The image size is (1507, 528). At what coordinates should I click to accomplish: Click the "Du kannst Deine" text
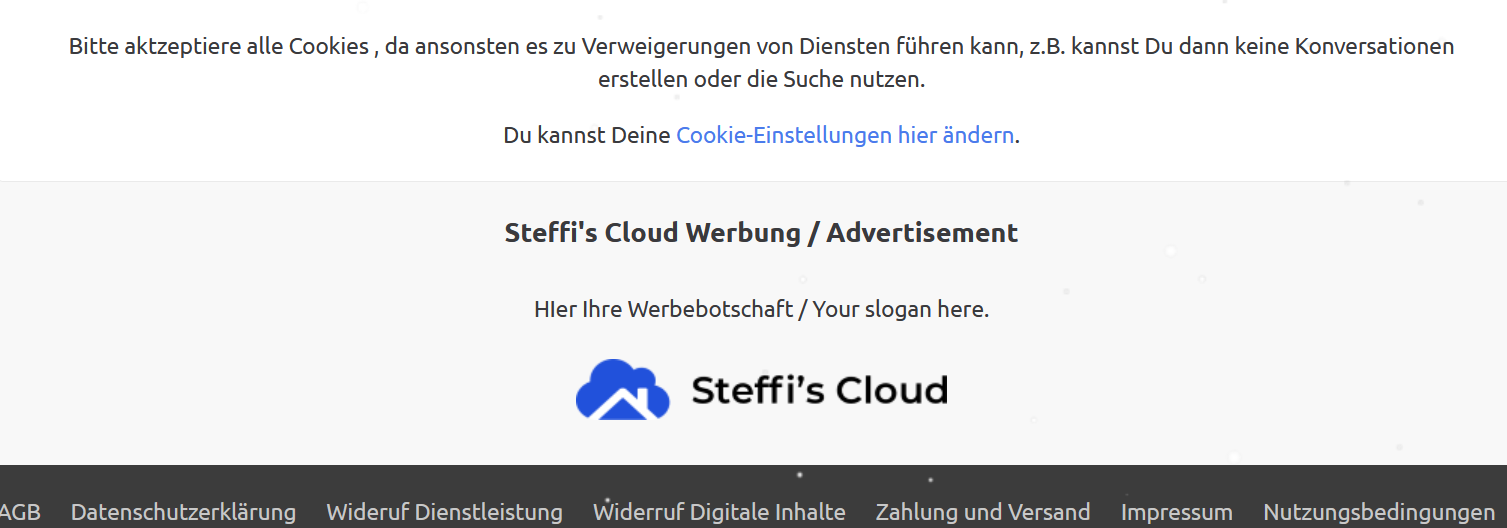pyautogui.click(x=586, y=135)
